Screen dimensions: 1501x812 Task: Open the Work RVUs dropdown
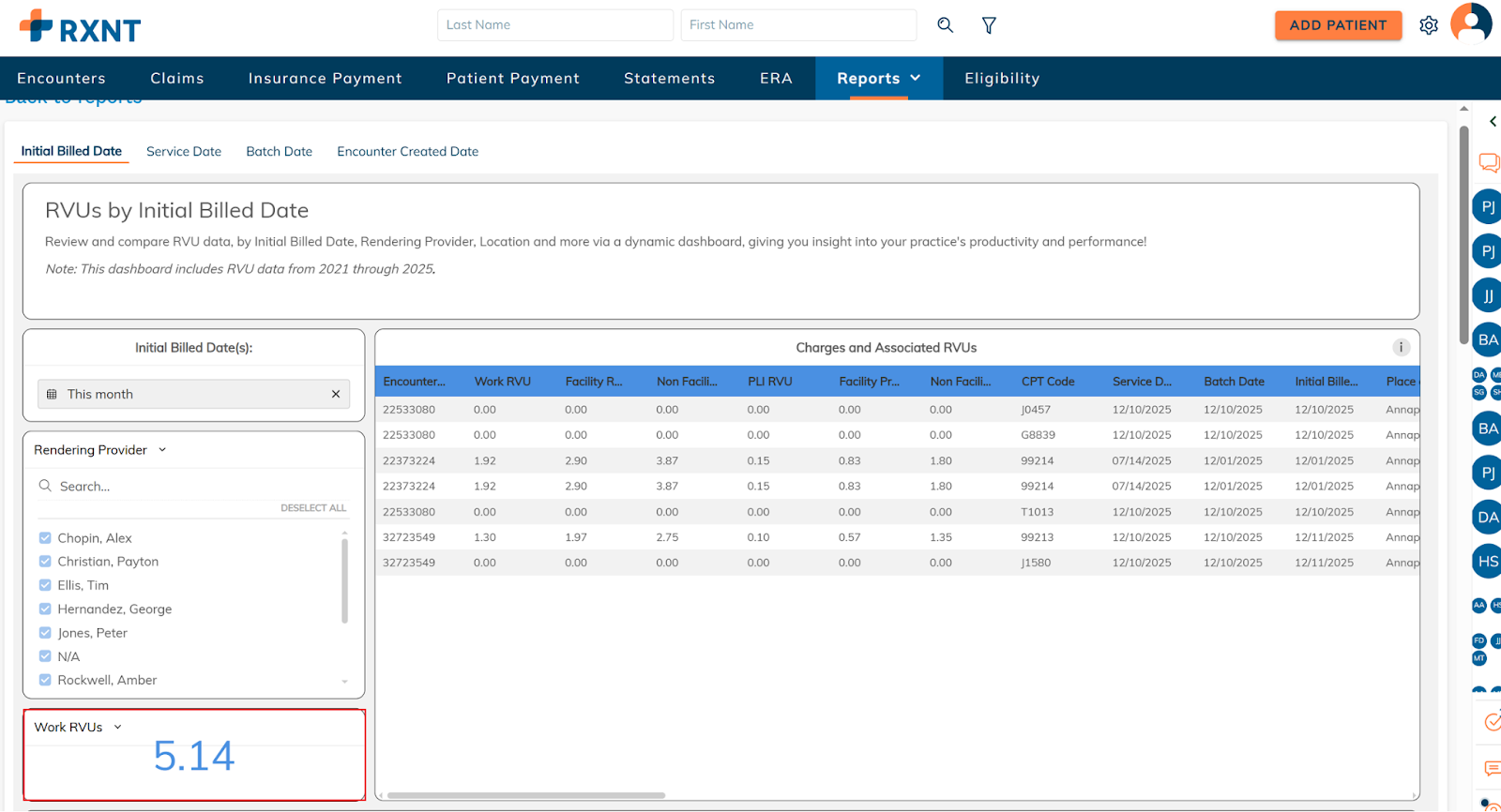point(117,728)
